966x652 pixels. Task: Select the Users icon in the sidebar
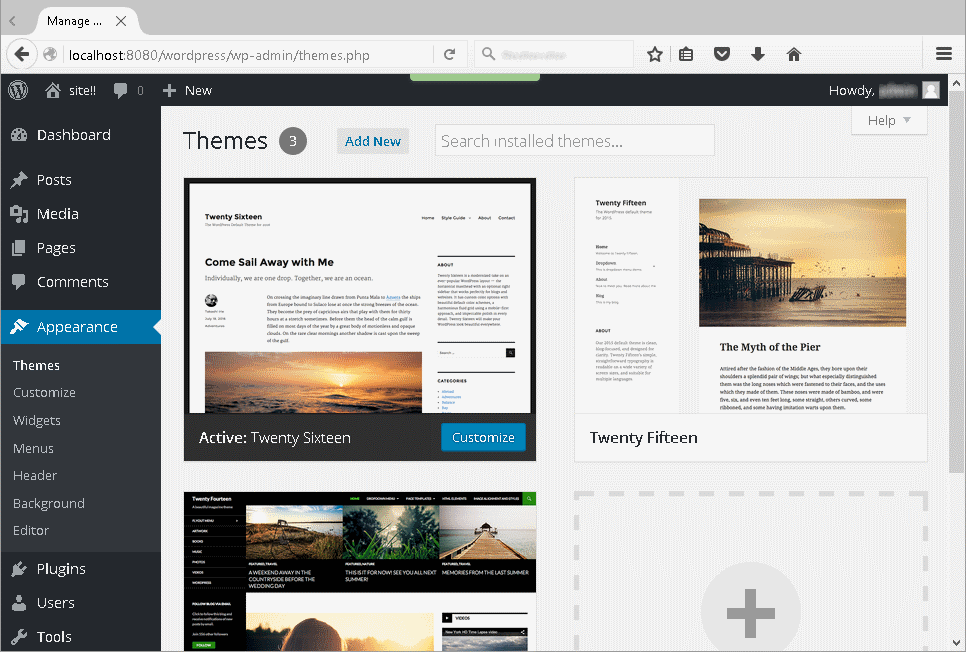(23, 602)
